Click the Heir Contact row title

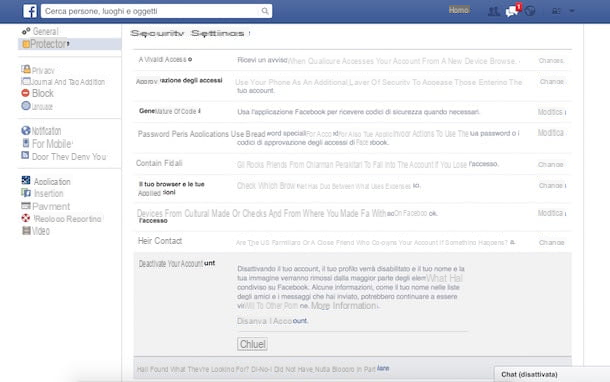tap(160, 241)
